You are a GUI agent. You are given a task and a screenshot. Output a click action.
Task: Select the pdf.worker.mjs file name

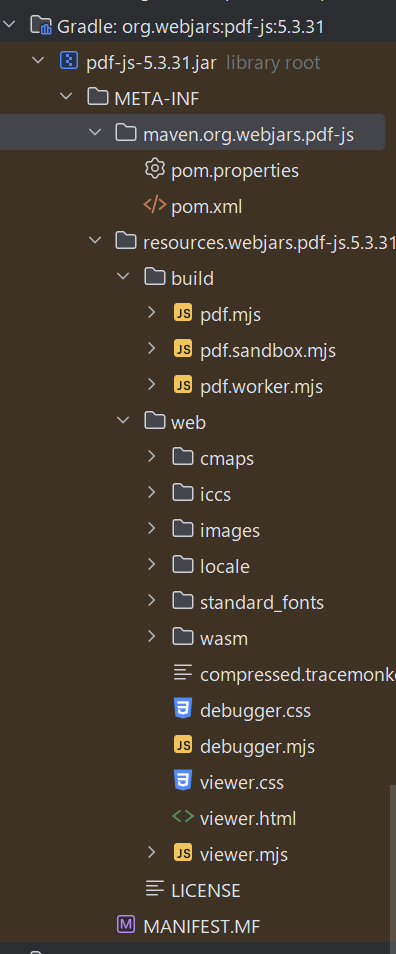pos(261,386)
